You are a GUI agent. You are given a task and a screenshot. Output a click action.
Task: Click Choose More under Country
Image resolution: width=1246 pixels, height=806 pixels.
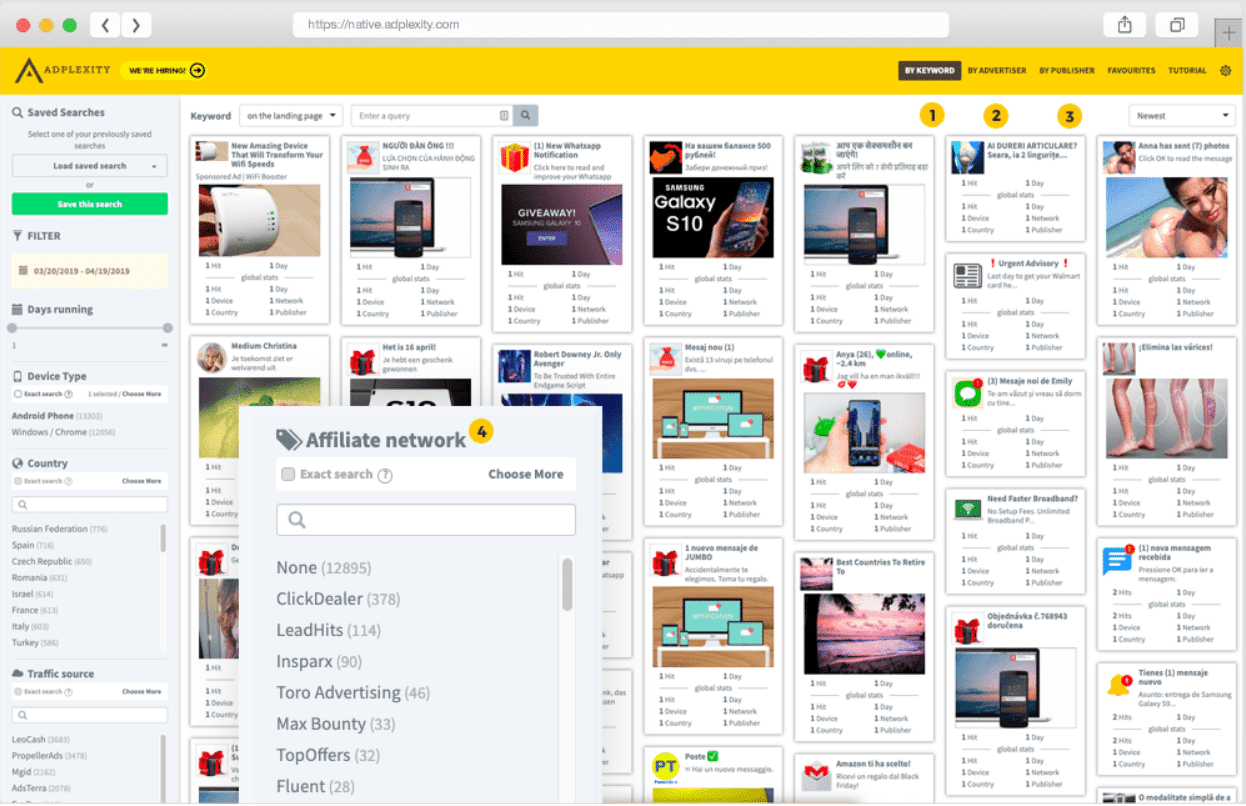(x=141, y=481)
